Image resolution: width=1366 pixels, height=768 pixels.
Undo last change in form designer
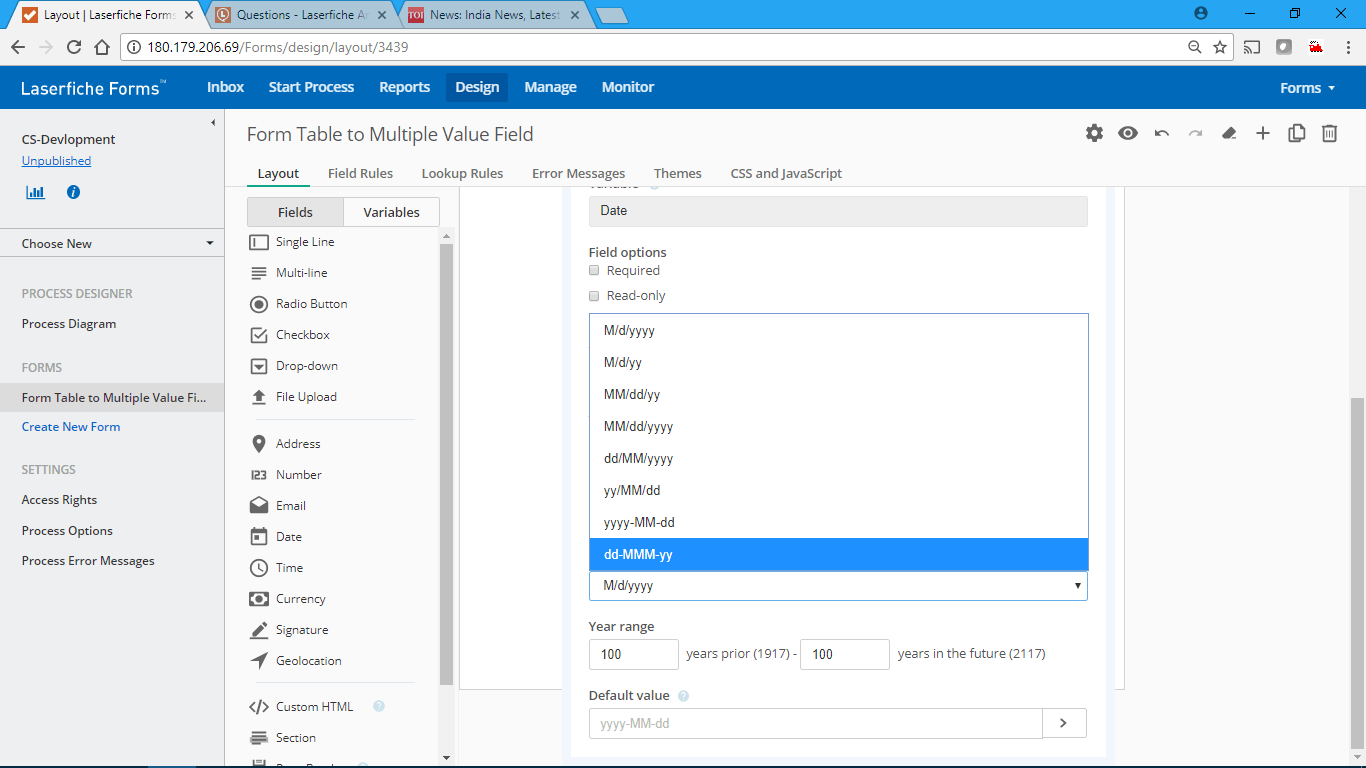coord(1161,133)
